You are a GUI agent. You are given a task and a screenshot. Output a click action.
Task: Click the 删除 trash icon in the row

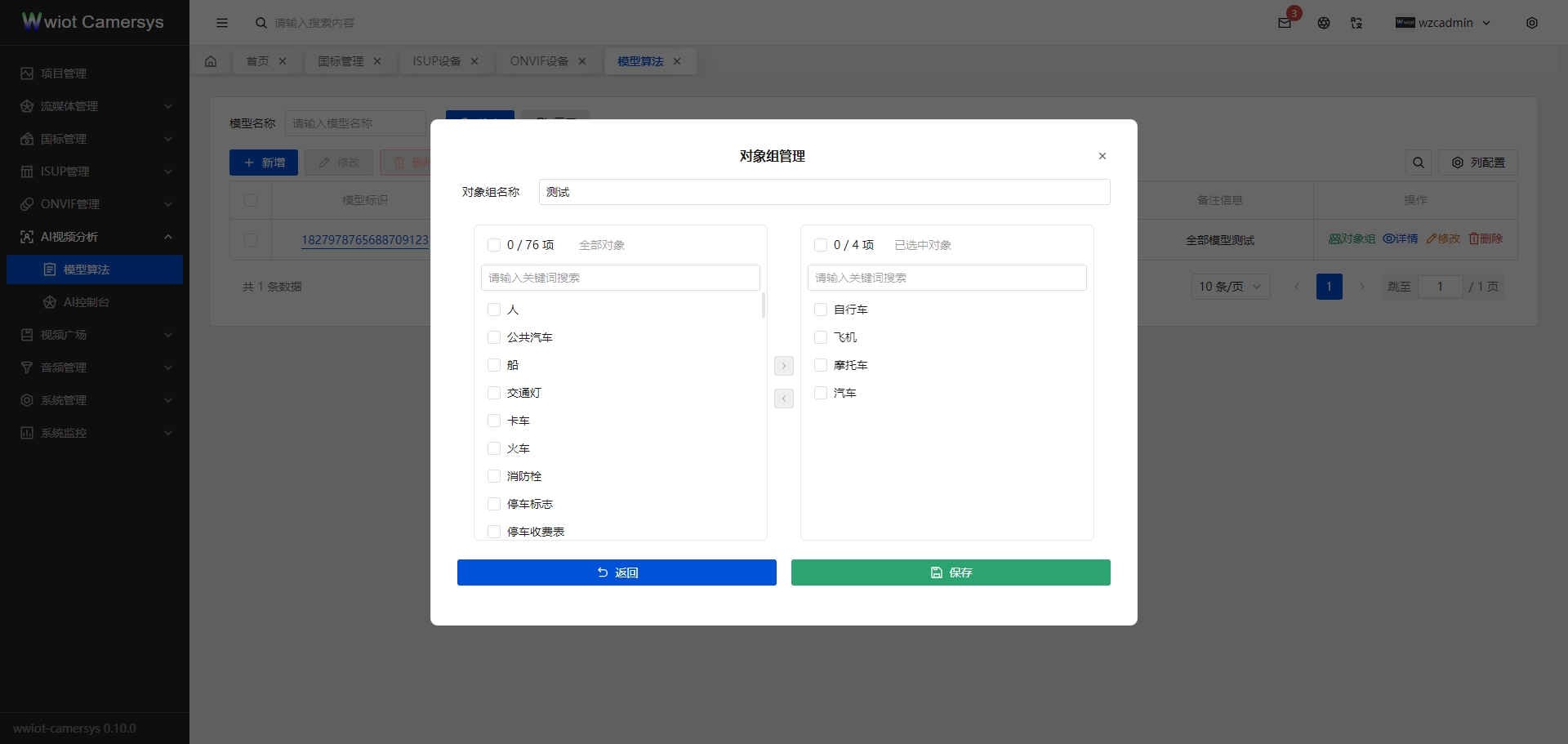[x=1486, y=238]
